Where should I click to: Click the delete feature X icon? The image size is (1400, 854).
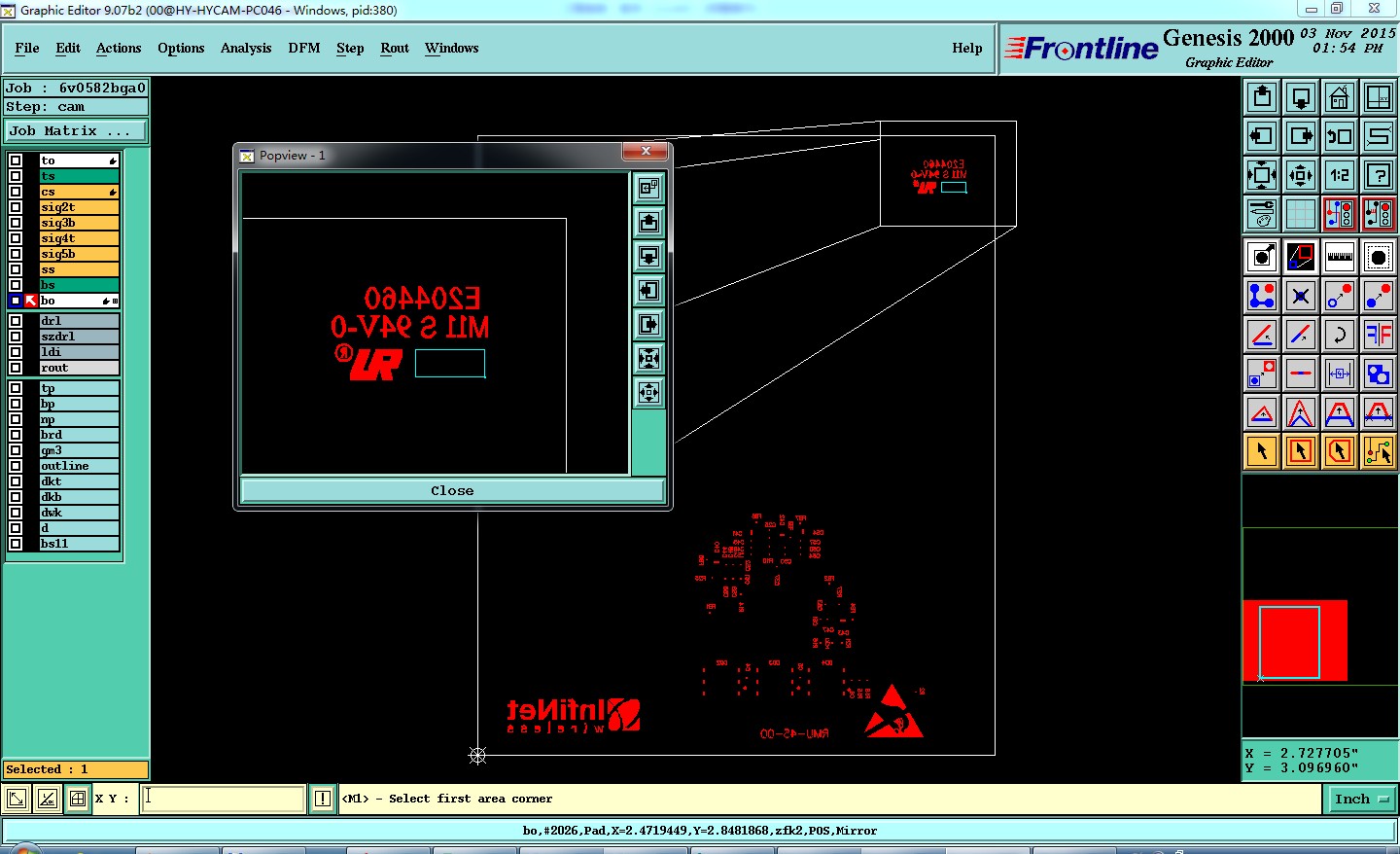tap(1301, 296)
